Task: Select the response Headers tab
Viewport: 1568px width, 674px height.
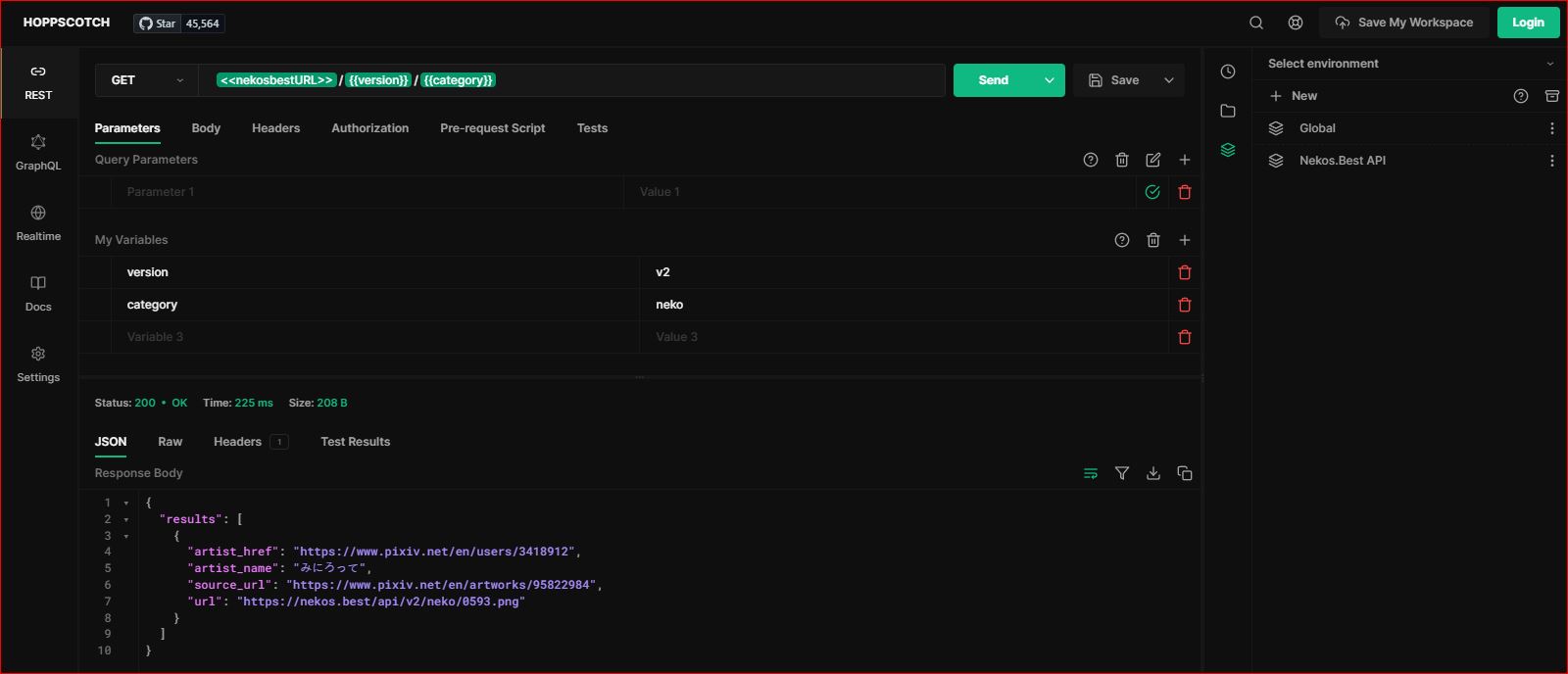Action: coord(251,442)
